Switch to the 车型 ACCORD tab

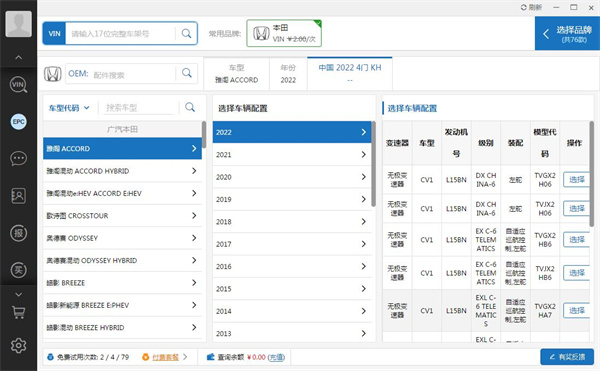[x=236, y=74]
